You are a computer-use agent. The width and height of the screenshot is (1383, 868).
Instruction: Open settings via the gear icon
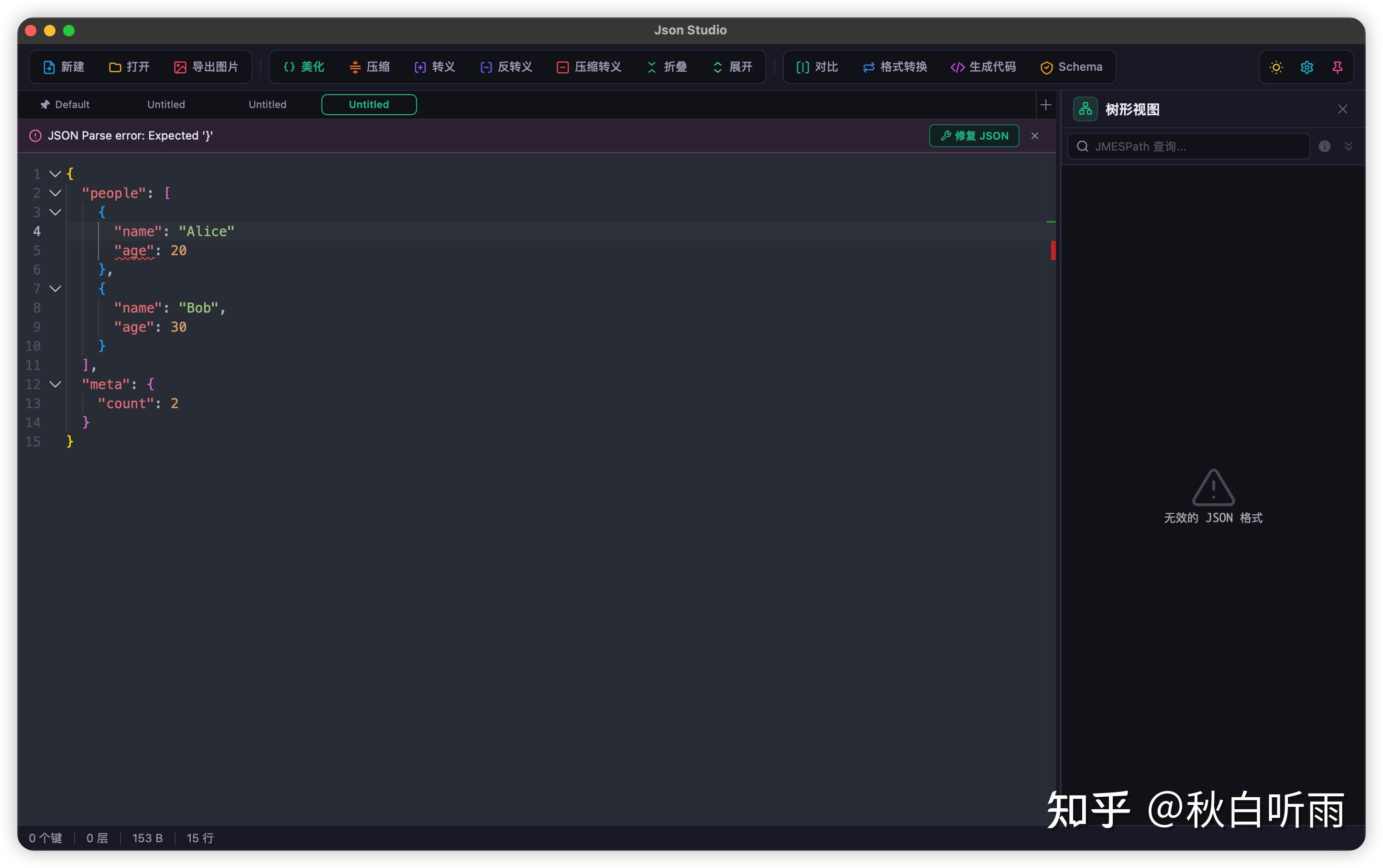[x=1306, y=67]
